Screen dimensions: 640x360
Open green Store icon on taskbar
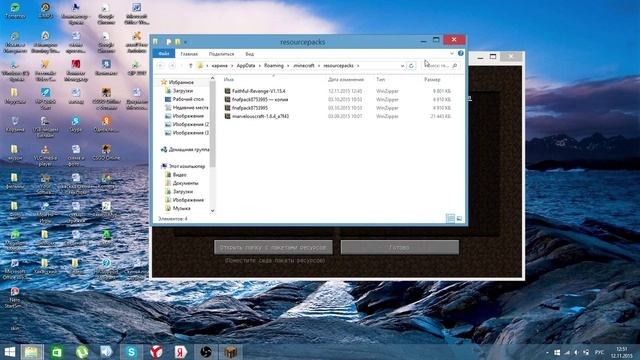[57, 352]
